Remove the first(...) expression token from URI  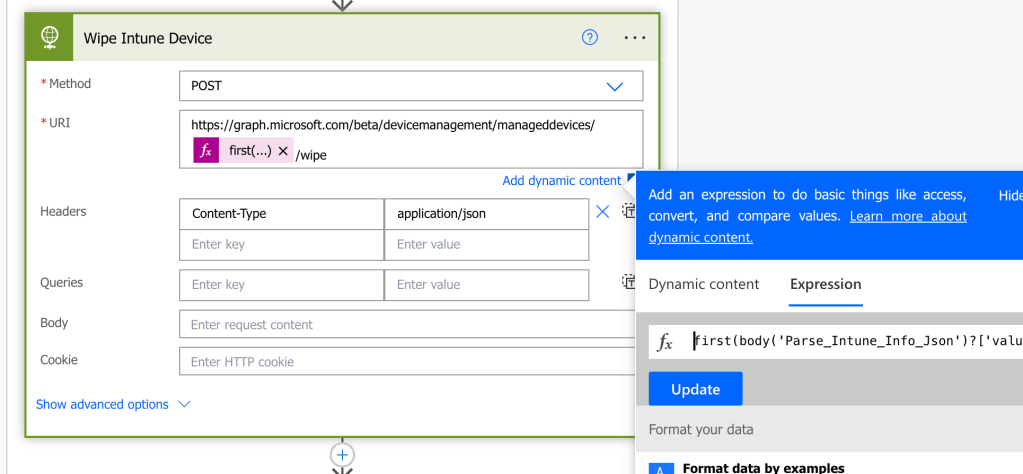point(283,151)
